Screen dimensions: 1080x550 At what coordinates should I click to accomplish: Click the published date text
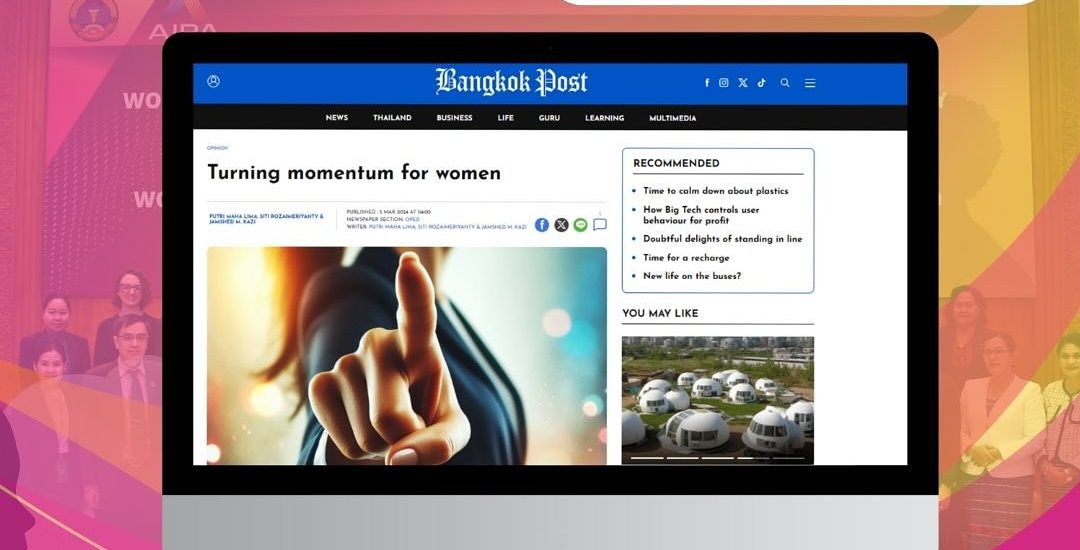tap(388, 212)
